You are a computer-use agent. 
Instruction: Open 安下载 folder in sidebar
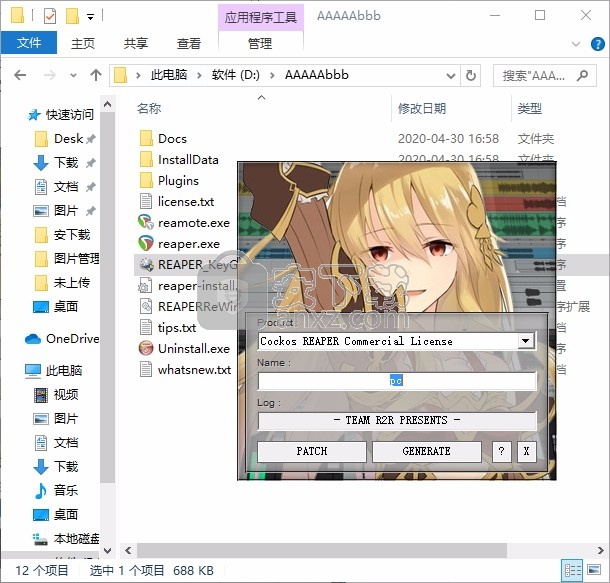62,235
